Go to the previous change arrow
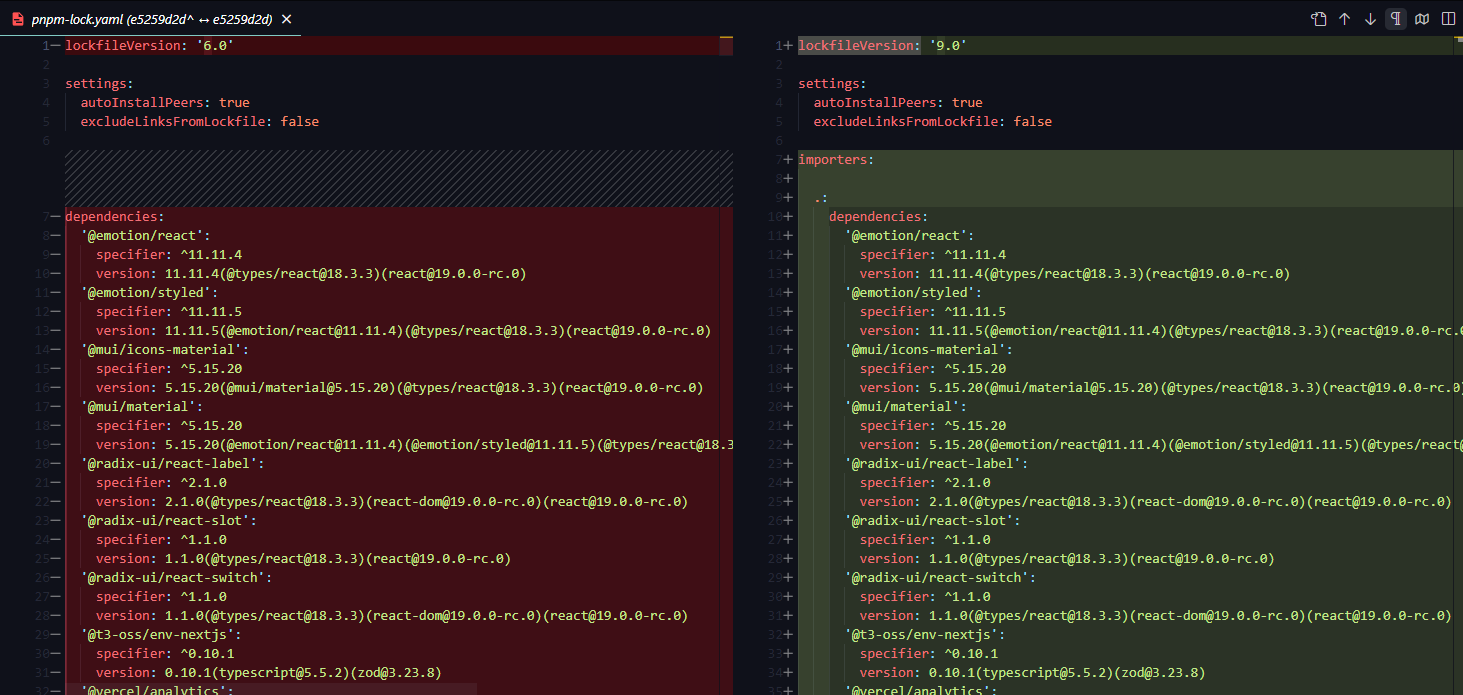 click(1345, 19)
